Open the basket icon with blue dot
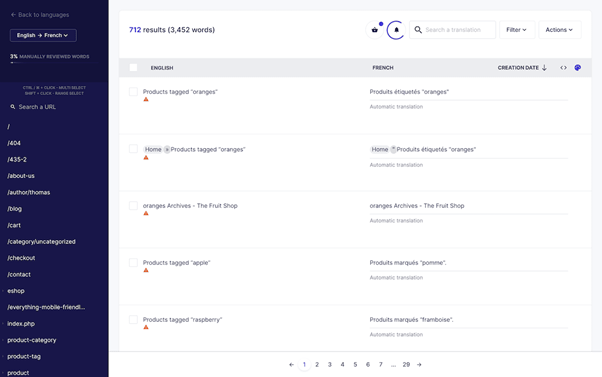This screenshot has width=602, height=377. (x=374, y=30)
